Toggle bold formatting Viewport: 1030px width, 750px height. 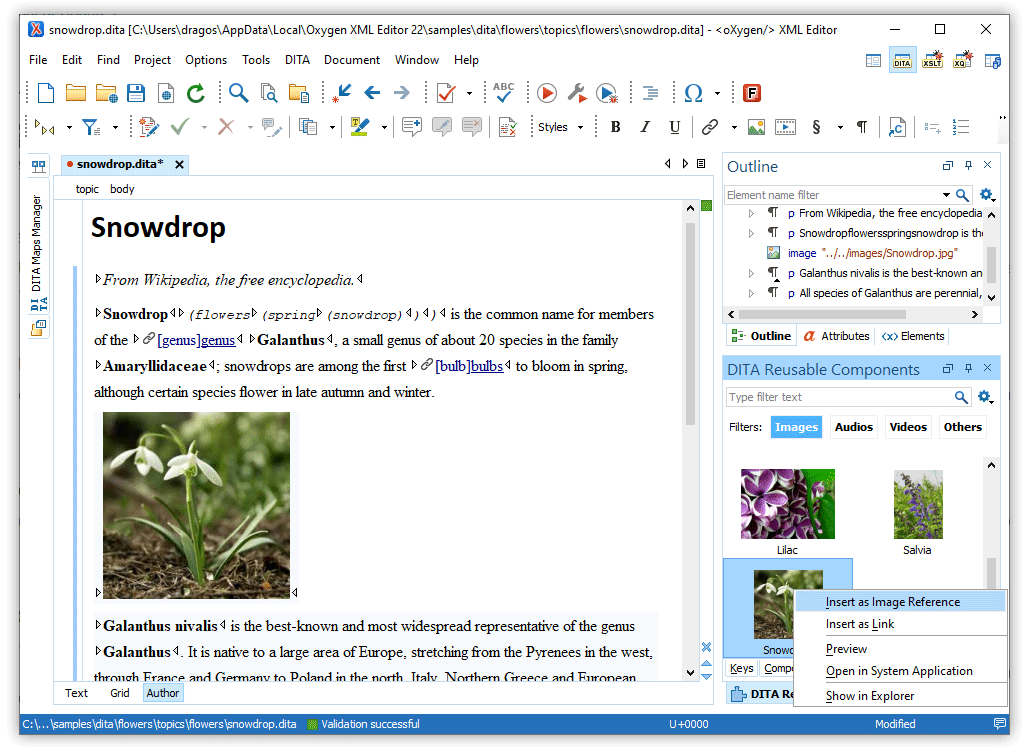pyautogui.click(x=616, y=127)
